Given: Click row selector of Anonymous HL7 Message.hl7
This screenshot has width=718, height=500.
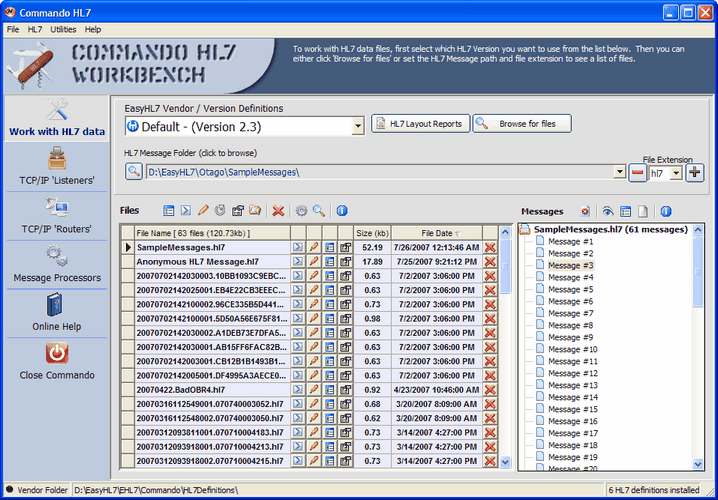Looking at the screenshot, I should [128, 261].
